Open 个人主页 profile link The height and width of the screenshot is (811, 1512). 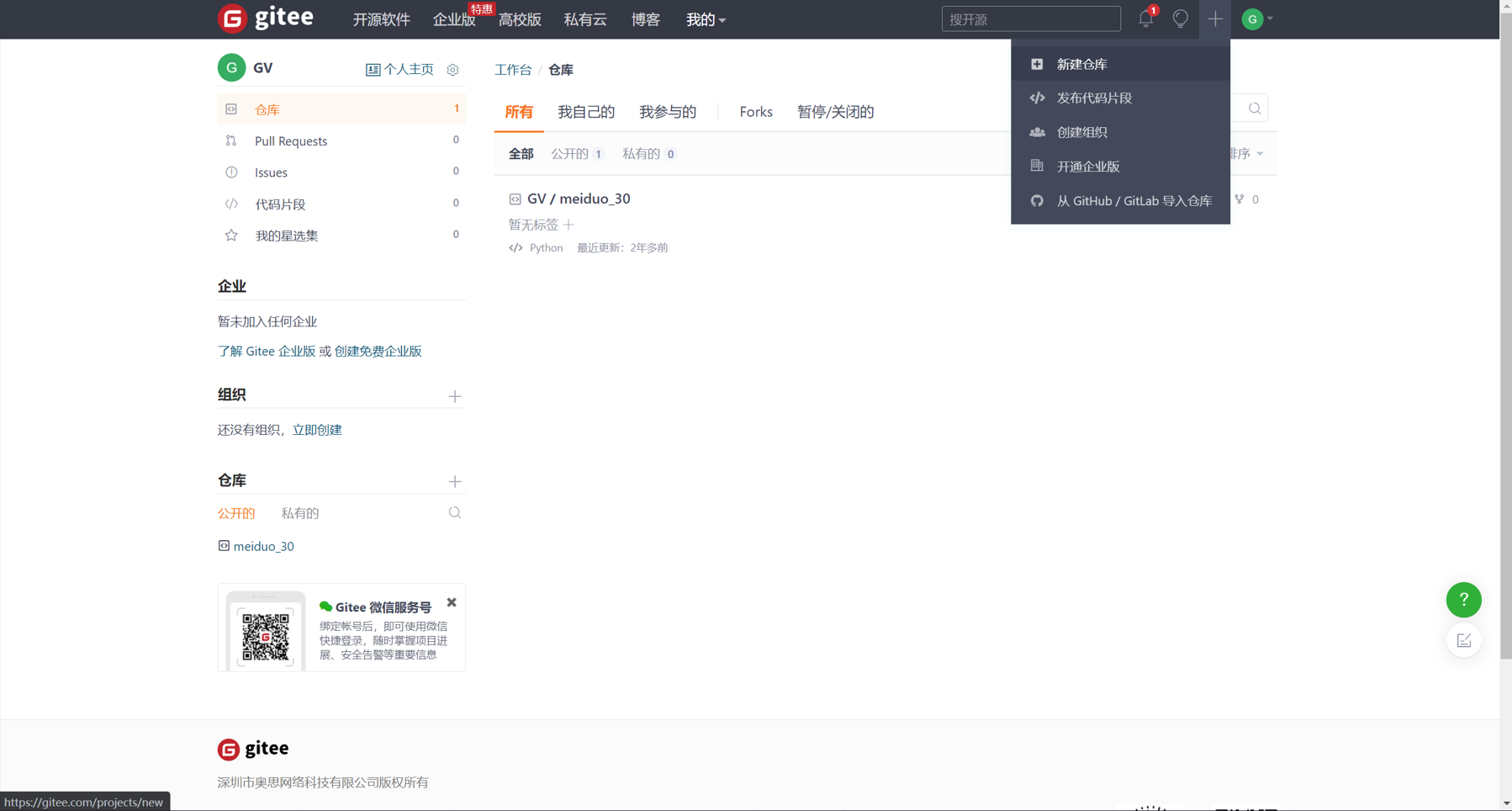coord(399,69)
